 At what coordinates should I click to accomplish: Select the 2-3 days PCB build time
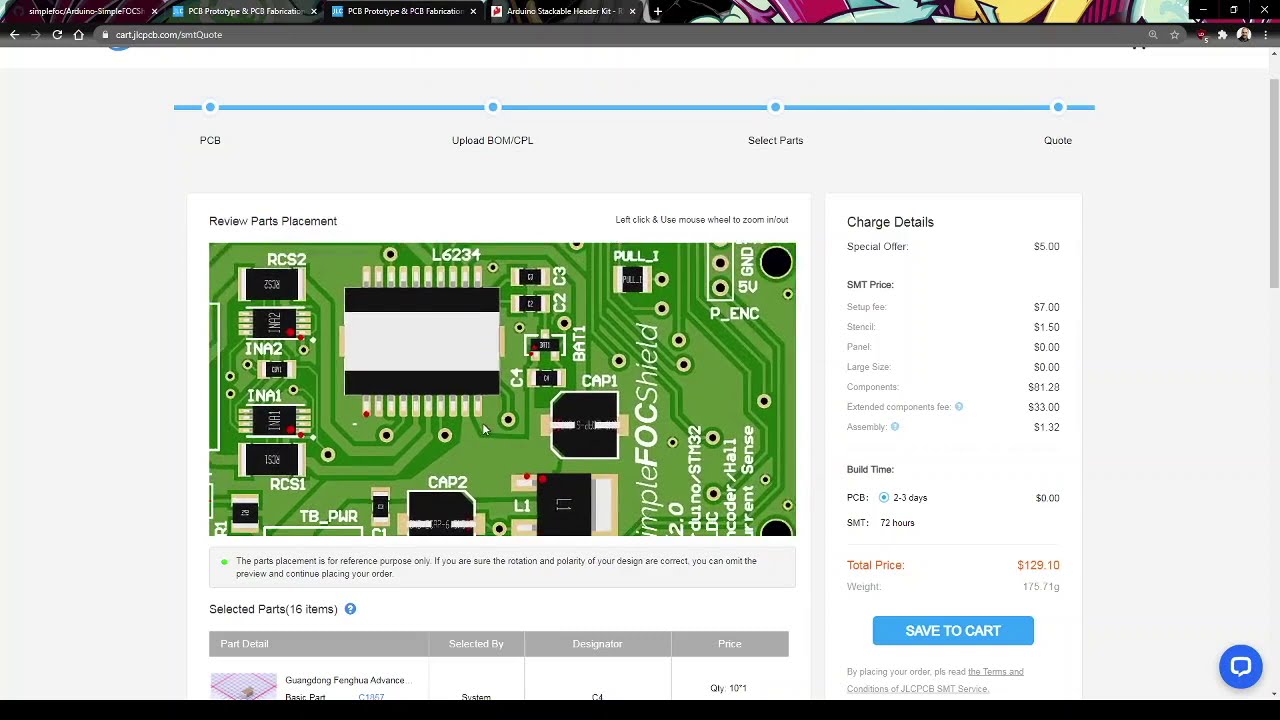(884, 498)
